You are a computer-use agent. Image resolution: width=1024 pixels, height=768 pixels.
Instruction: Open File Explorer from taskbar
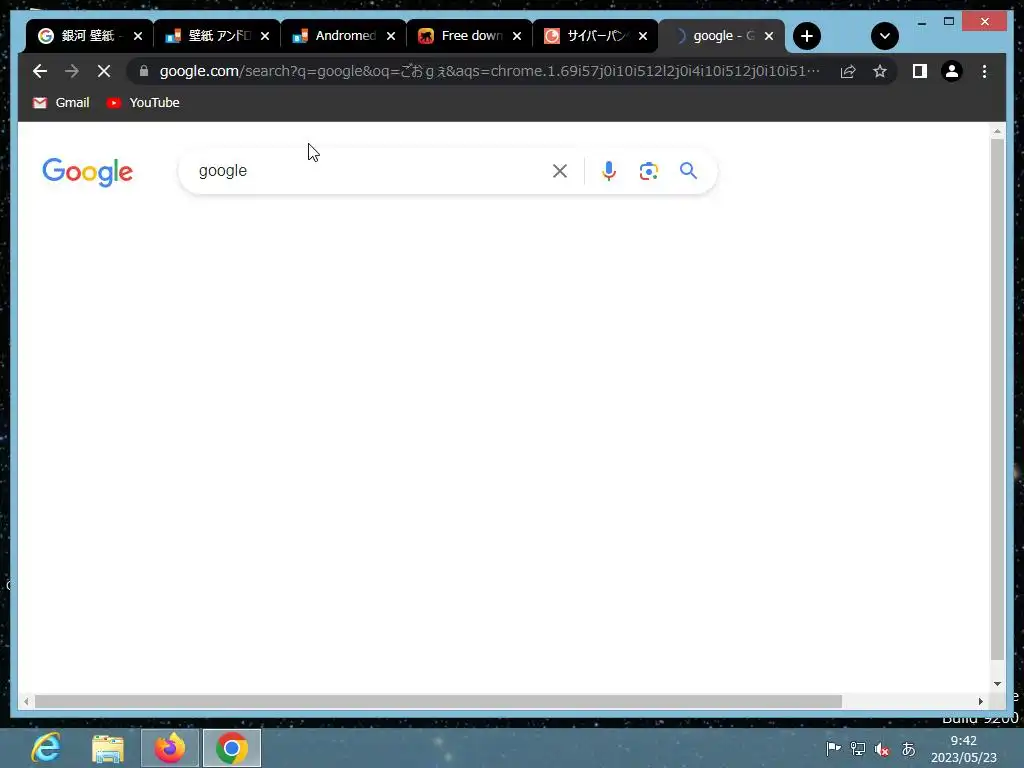108,748
